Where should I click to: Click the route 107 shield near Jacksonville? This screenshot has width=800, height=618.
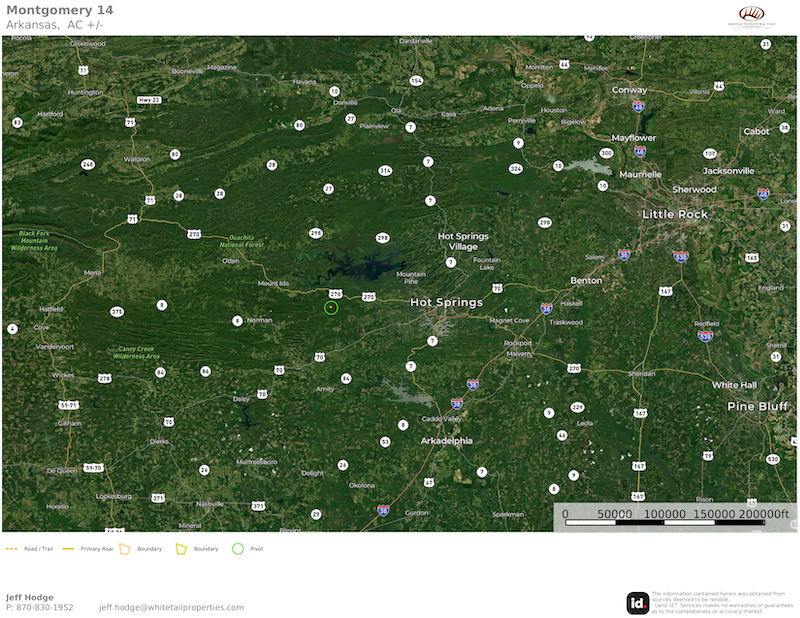point(710,153)
